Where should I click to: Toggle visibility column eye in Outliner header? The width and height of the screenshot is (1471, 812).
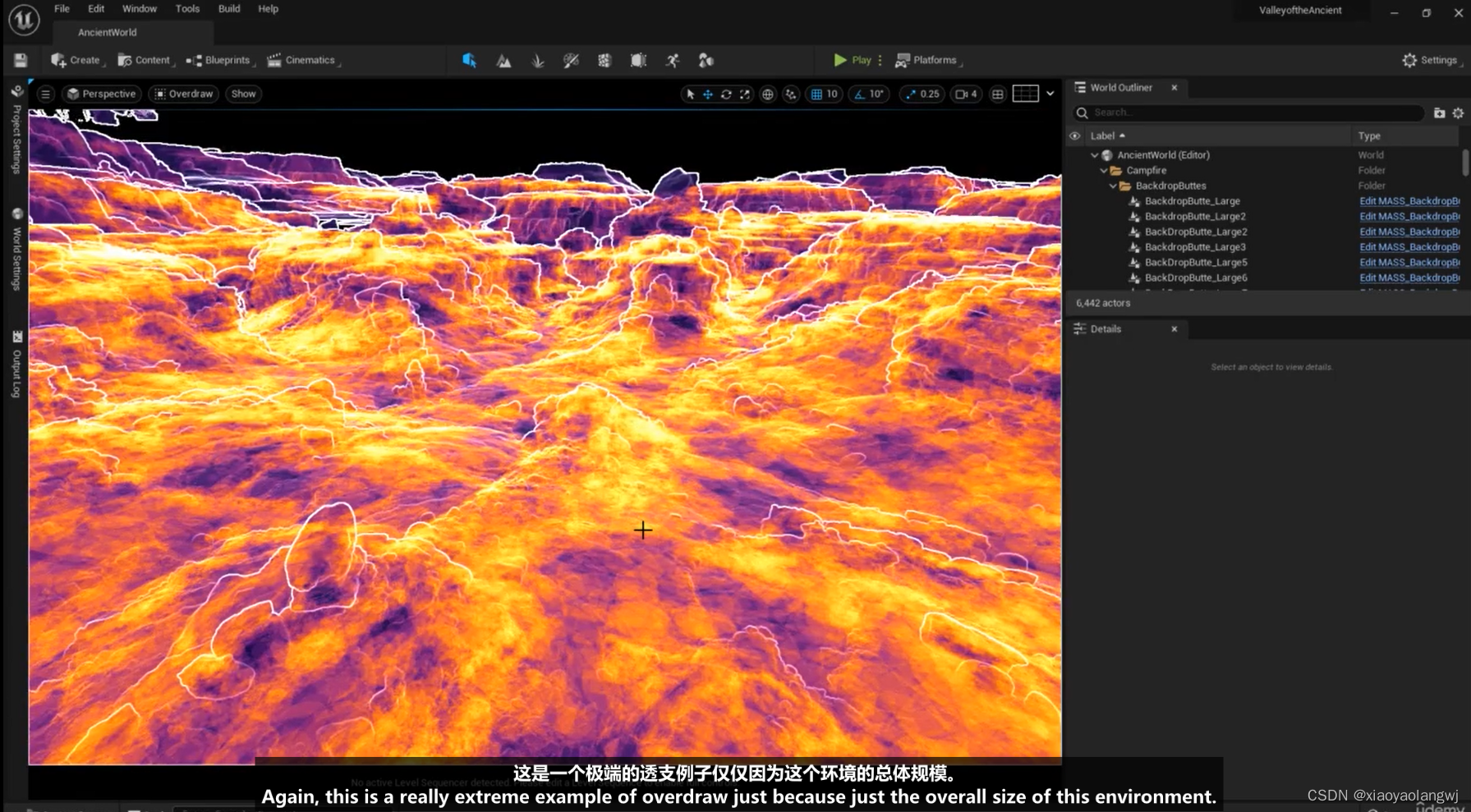1074,136
